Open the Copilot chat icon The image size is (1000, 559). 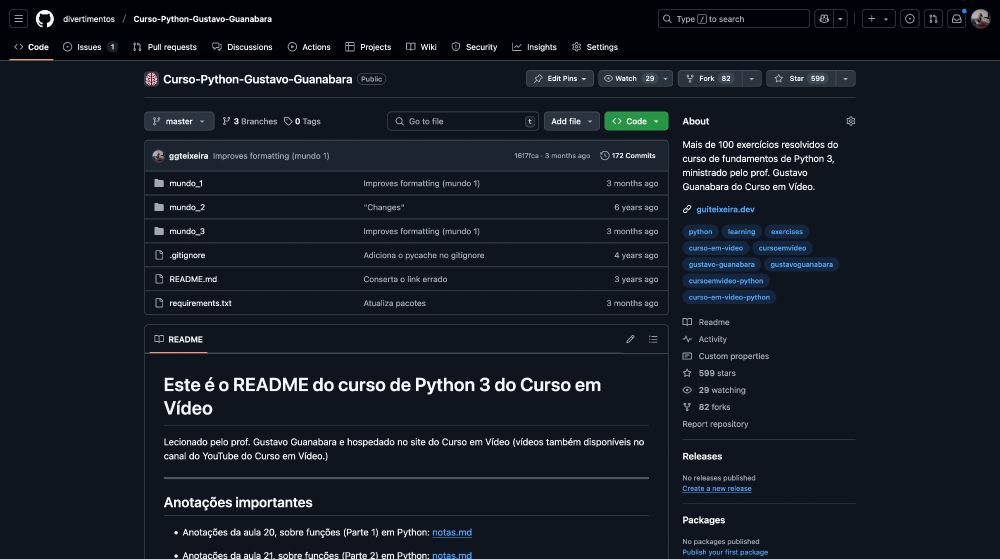pyautogui.click(x=824, y=19)
